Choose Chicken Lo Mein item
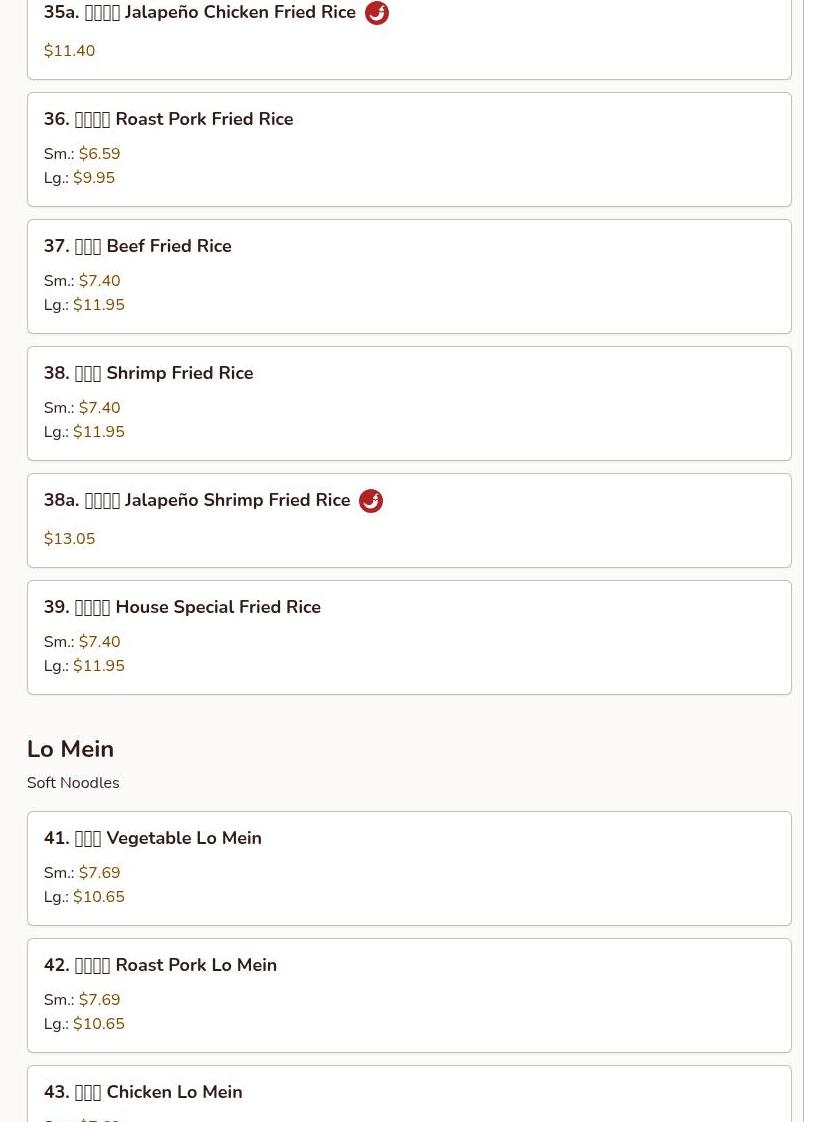Viewport: 824px width, 1122px height. (143, 1092)
